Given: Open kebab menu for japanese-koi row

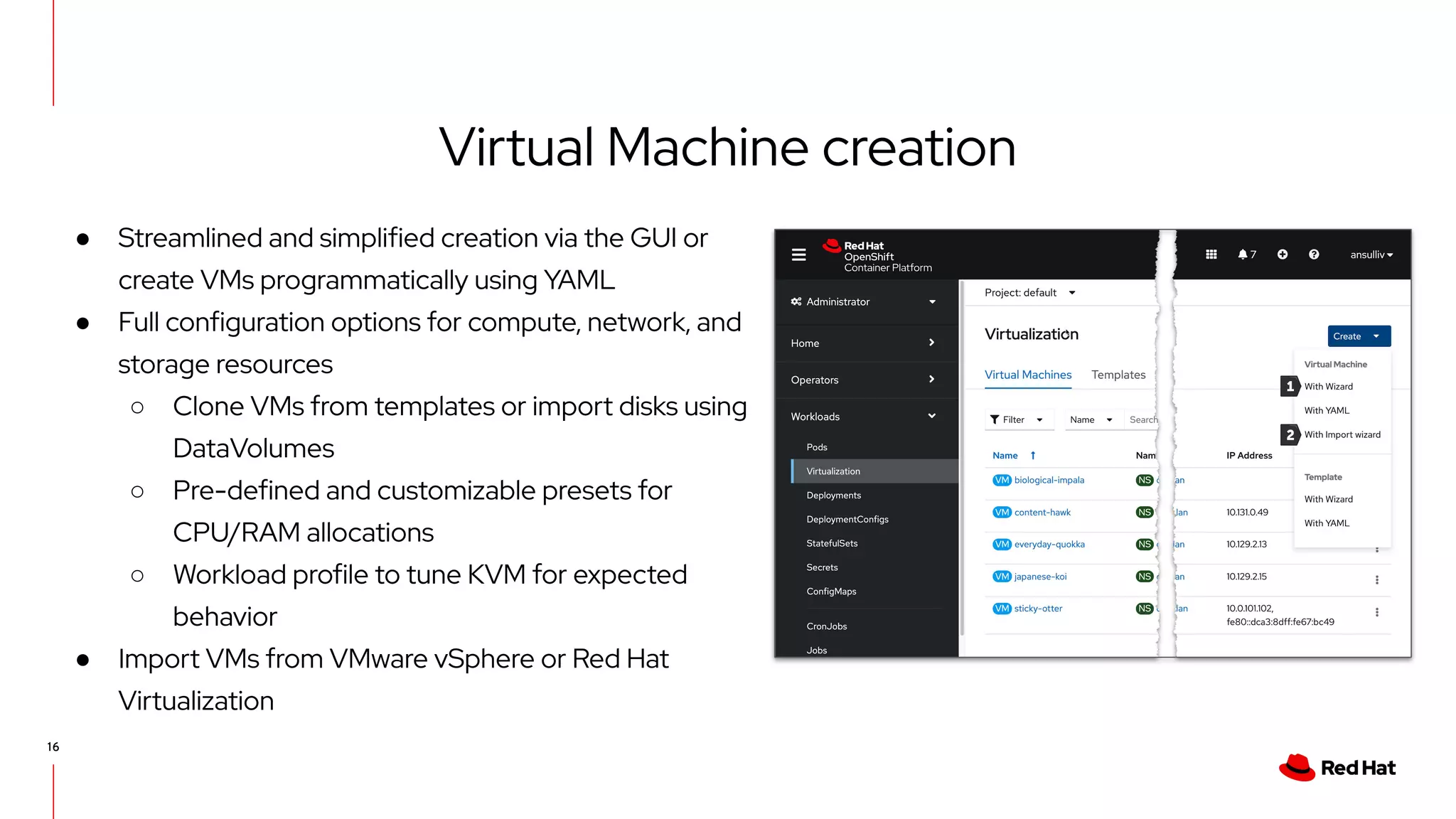Looking at the screenshot, I should 1377,580.
